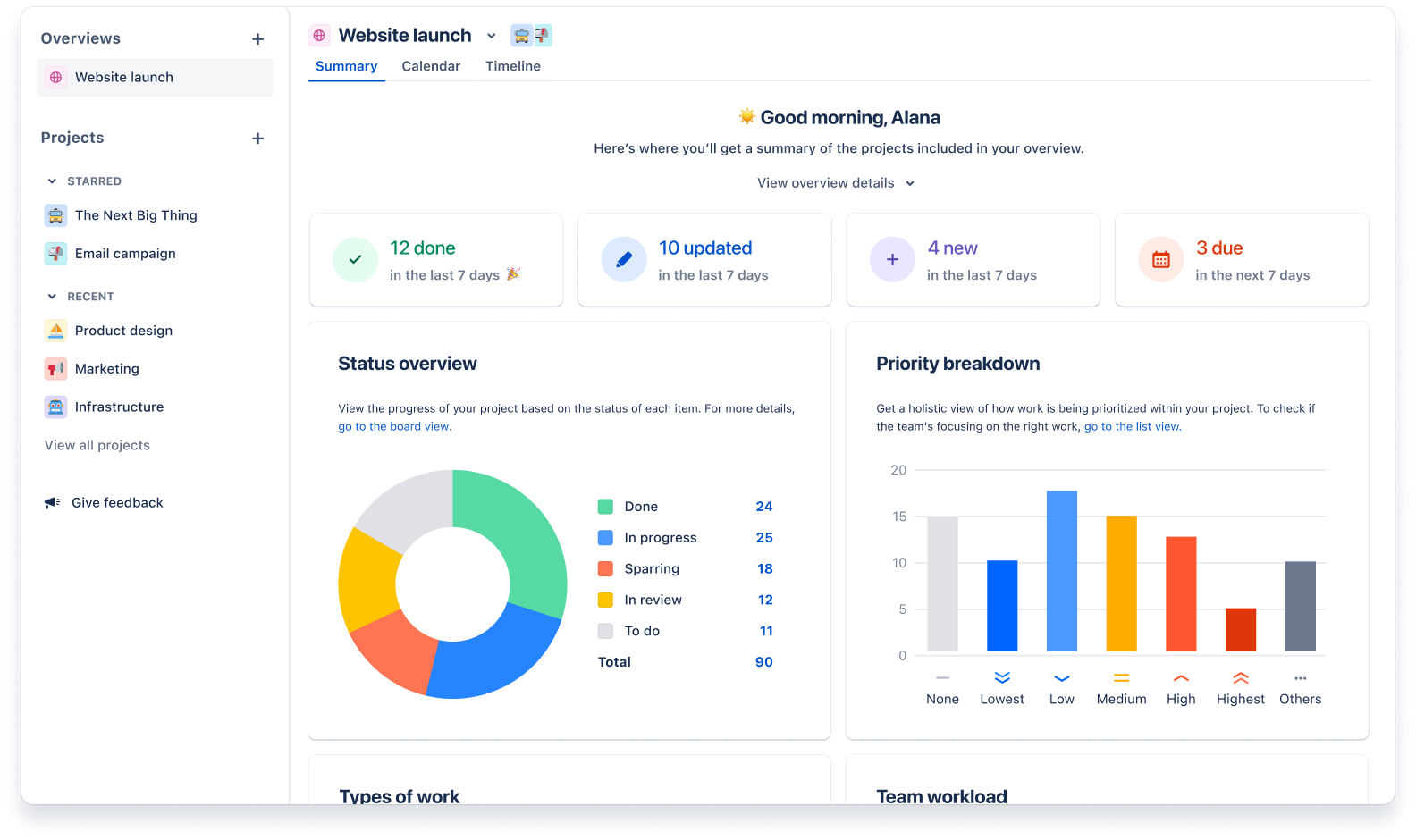Screen dimensions: 1416x840
Task: Open the Website launch title dropdown
Action: [491, 36]
